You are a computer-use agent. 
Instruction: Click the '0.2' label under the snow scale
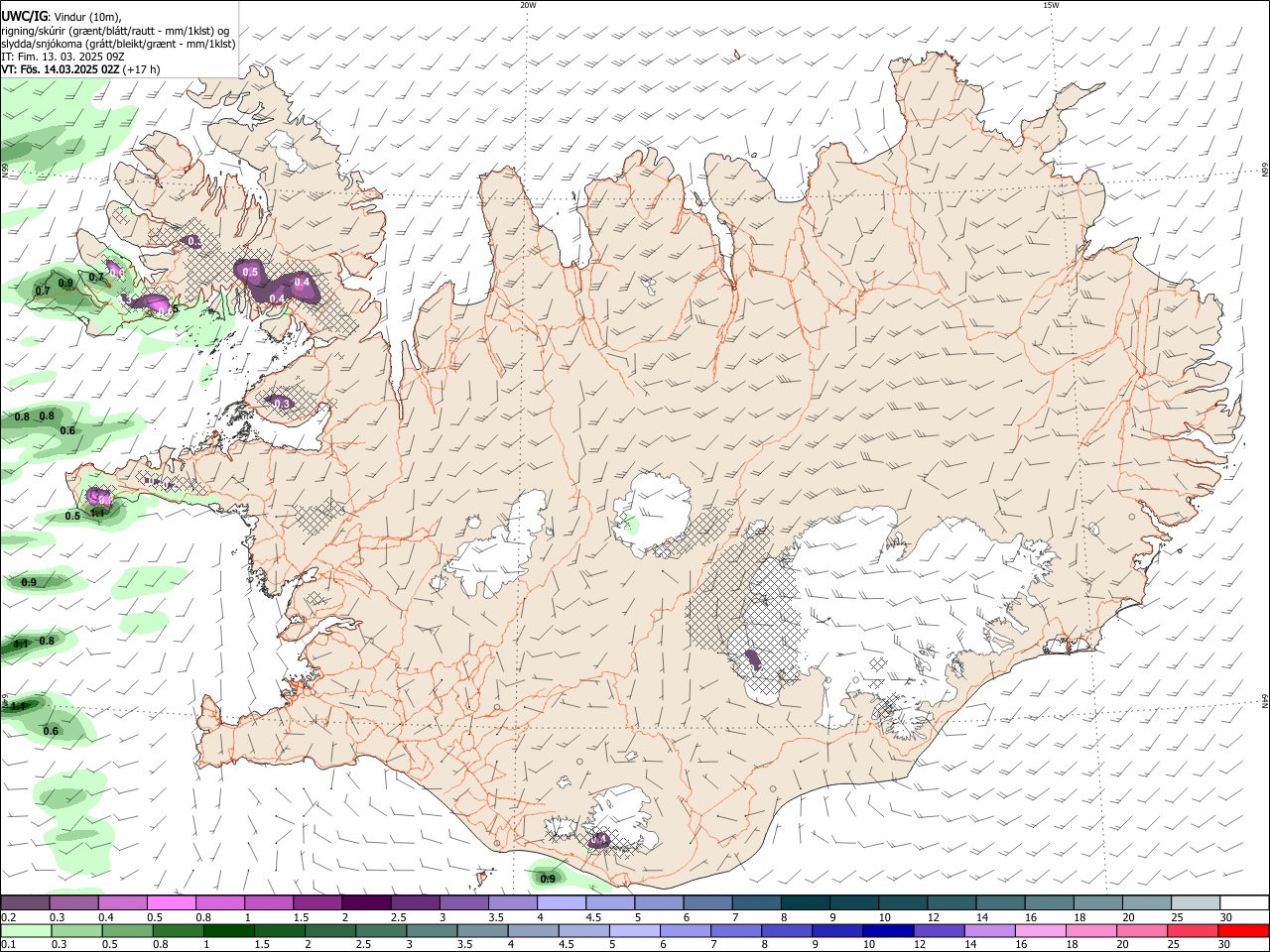click(x=8, y=917)
